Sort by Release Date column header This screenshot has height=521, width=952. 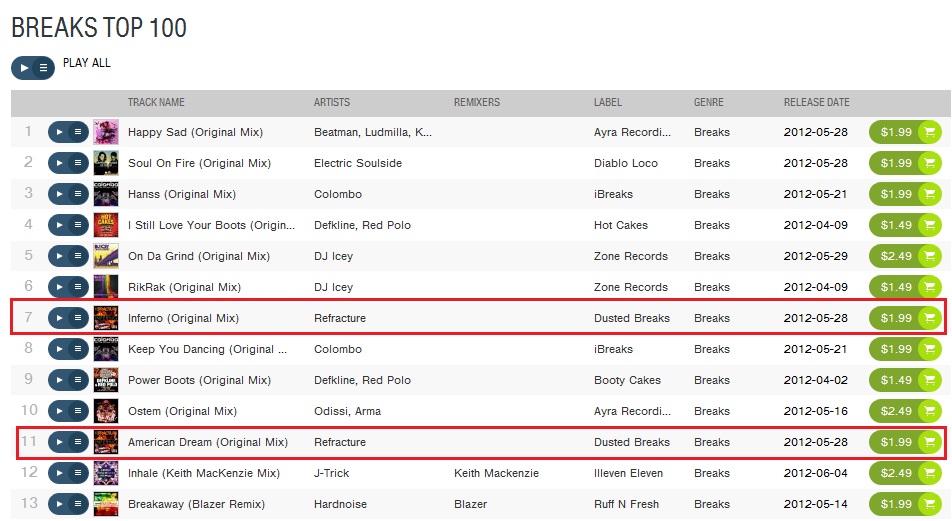pyautogui.click(x=817, y=102)
